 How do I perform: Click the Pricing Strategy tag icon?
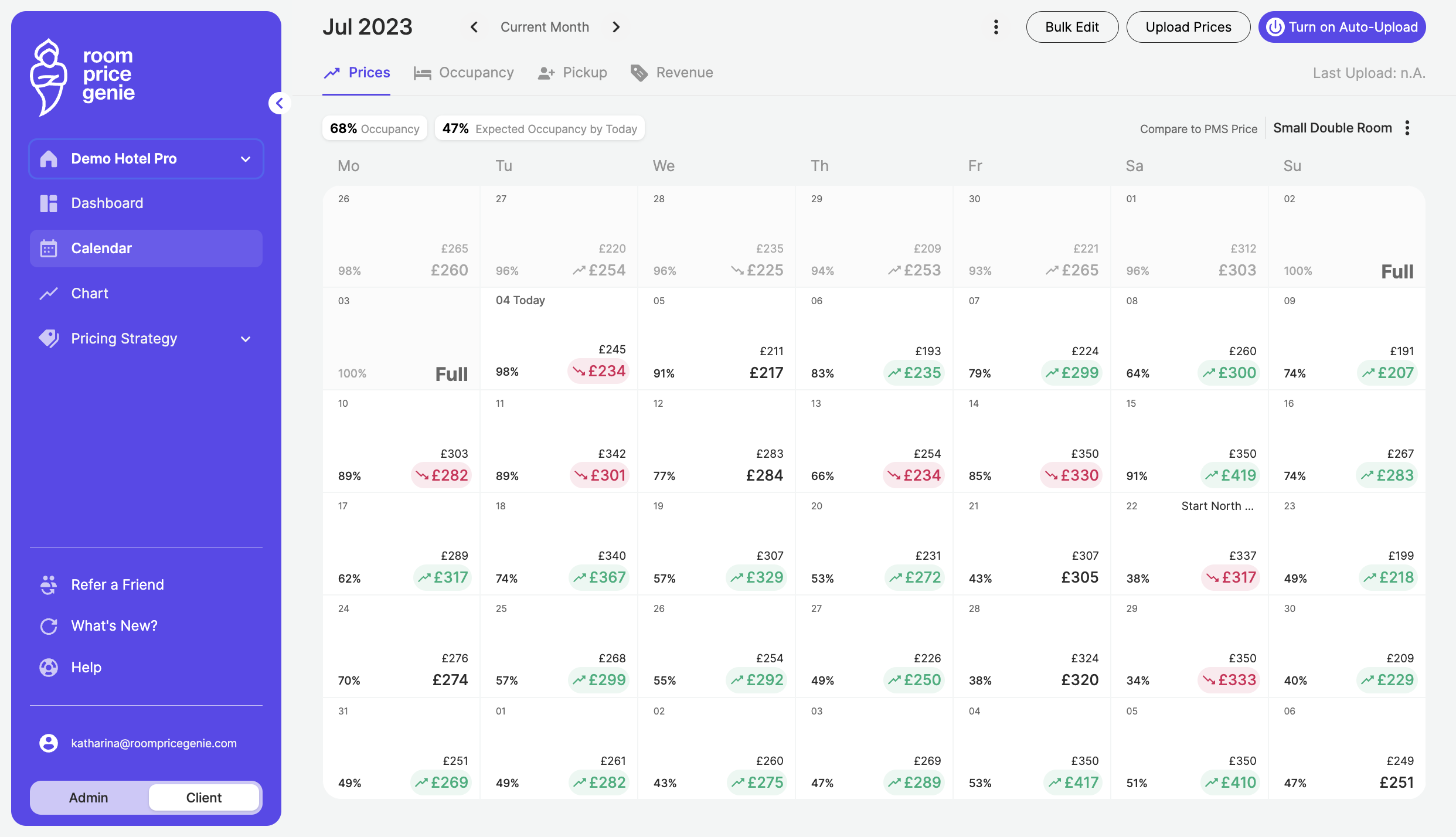click(49, 339)
